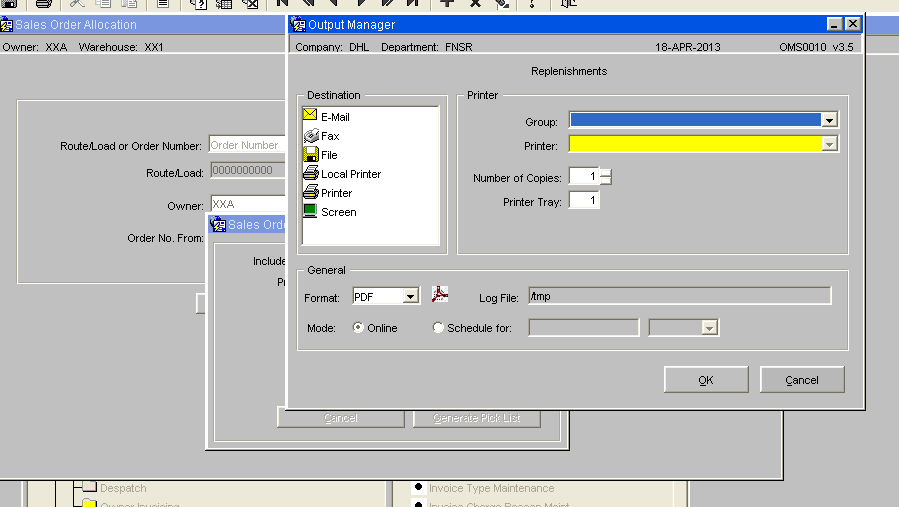Screen dimensions: 899x507
Task: Click the Owner field showing XXA
Action: click(248, 204)
